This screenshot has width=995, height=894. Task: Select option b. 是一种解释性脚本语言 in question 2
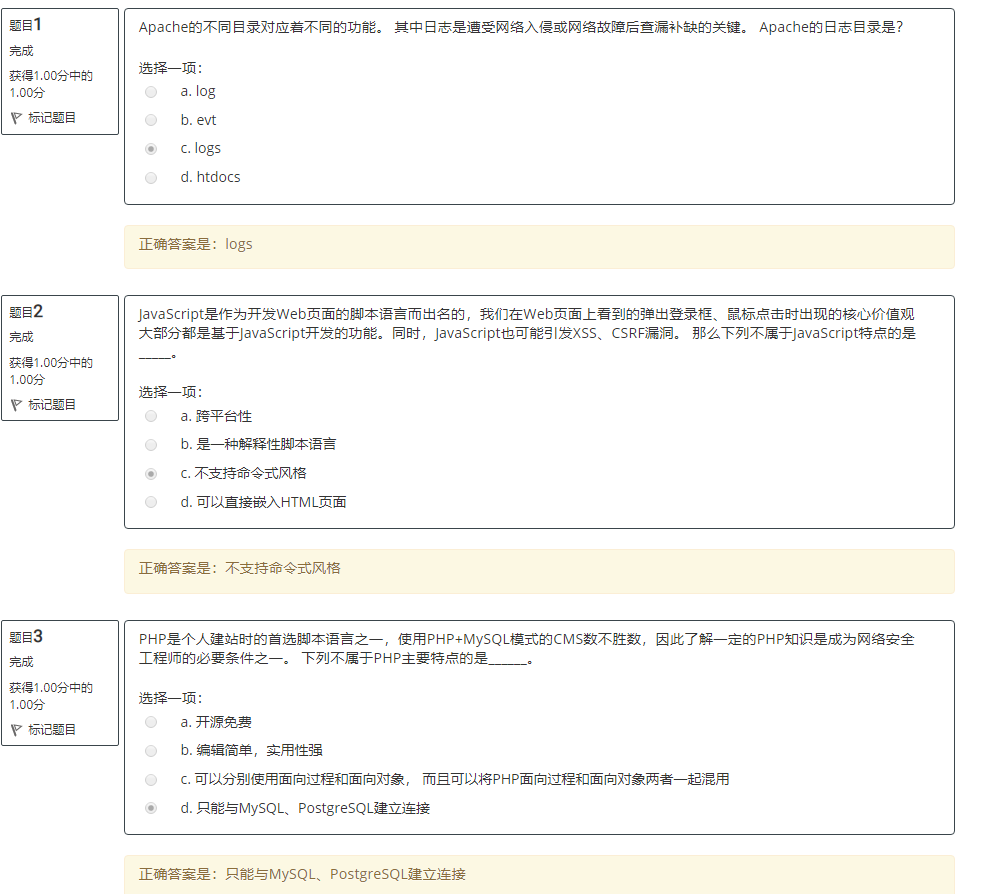tap(151, 445)
